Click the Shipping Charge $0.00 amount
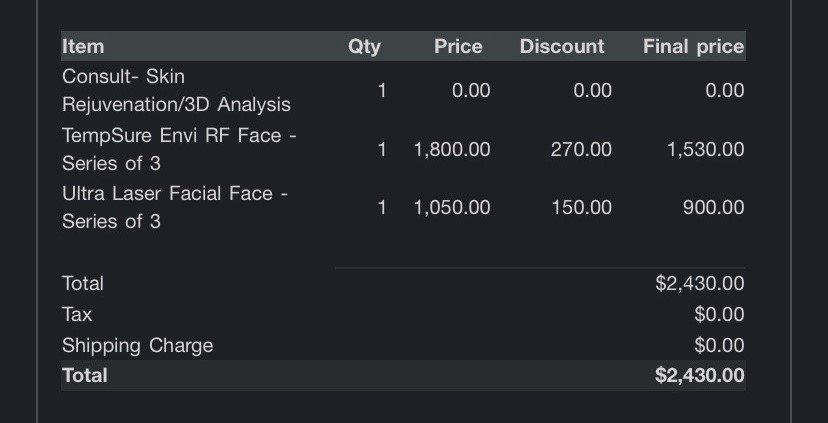Viewport: 828px width, 423px height. coord(719,345)
